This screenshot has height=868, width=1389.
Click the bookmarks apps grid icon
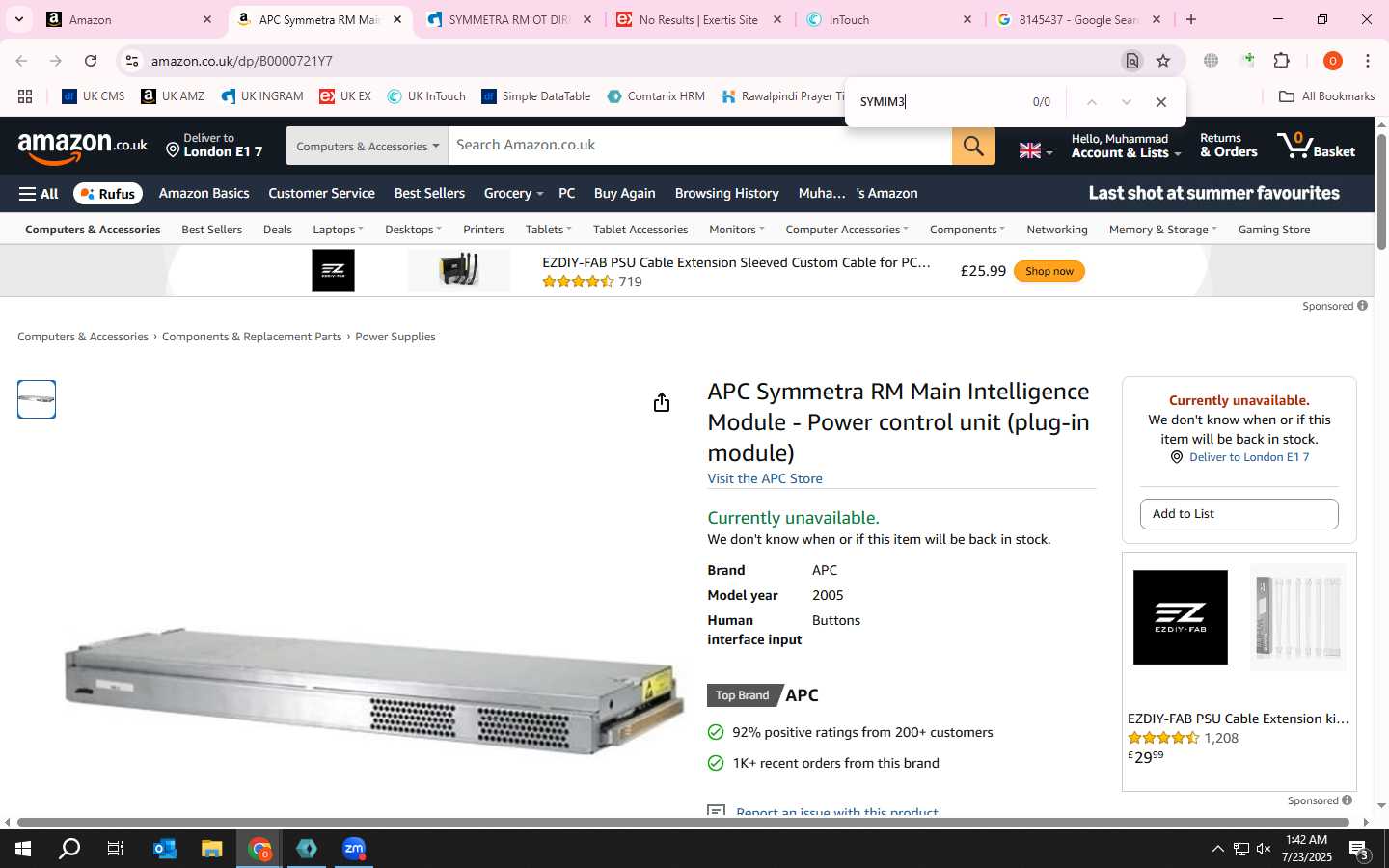(x=25, y=96)
